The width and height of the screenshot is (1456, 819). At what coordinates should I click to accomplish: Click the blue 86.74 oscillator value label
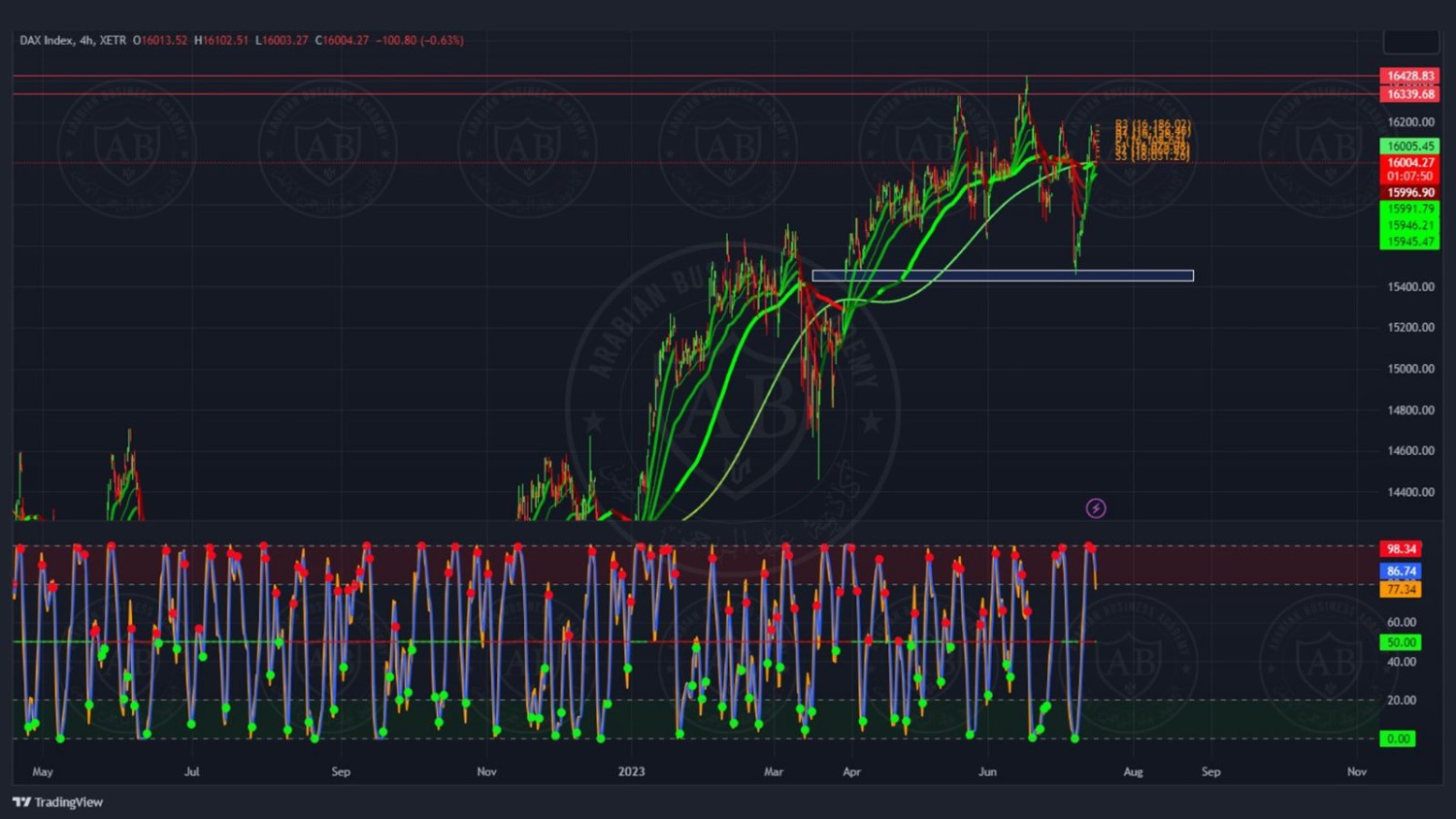click(1401, 572)
